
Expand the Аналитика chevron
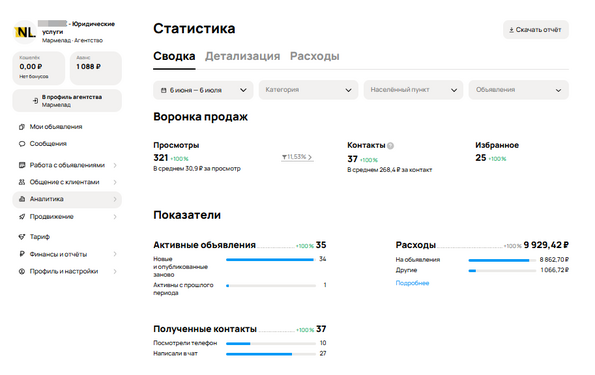coord(115,199)
